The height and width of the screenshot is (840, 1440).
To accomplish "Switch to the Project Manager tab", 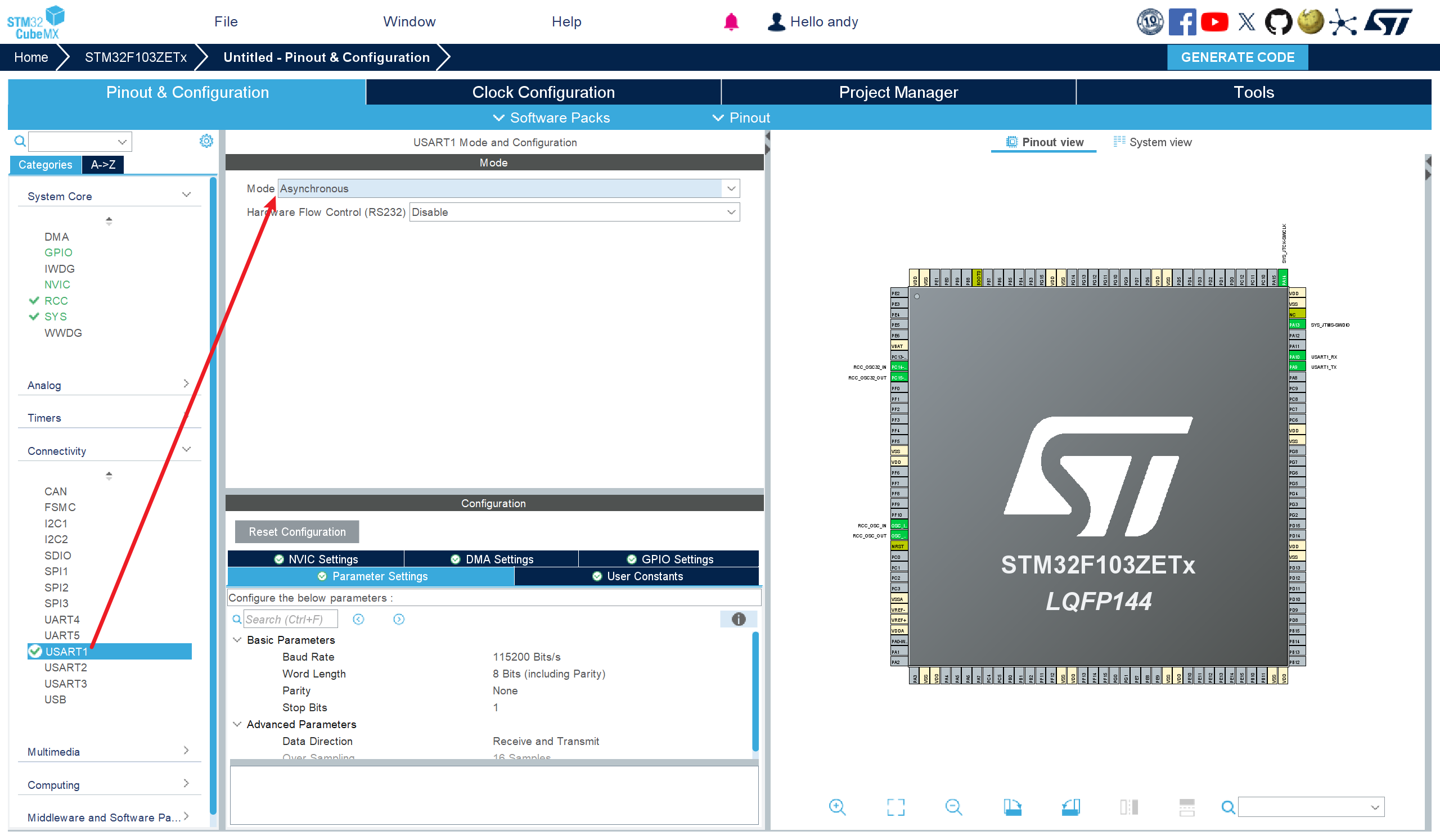I will 898,92.
